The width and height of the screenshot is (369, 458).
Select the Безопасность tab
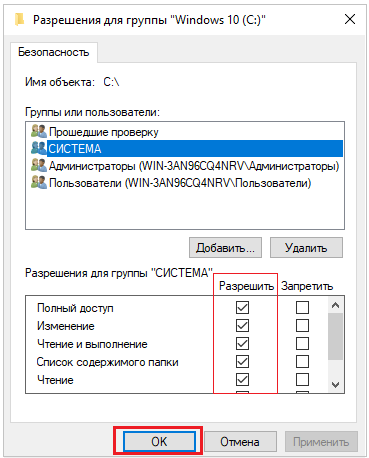pyautogui.click(x=54, y=52)
